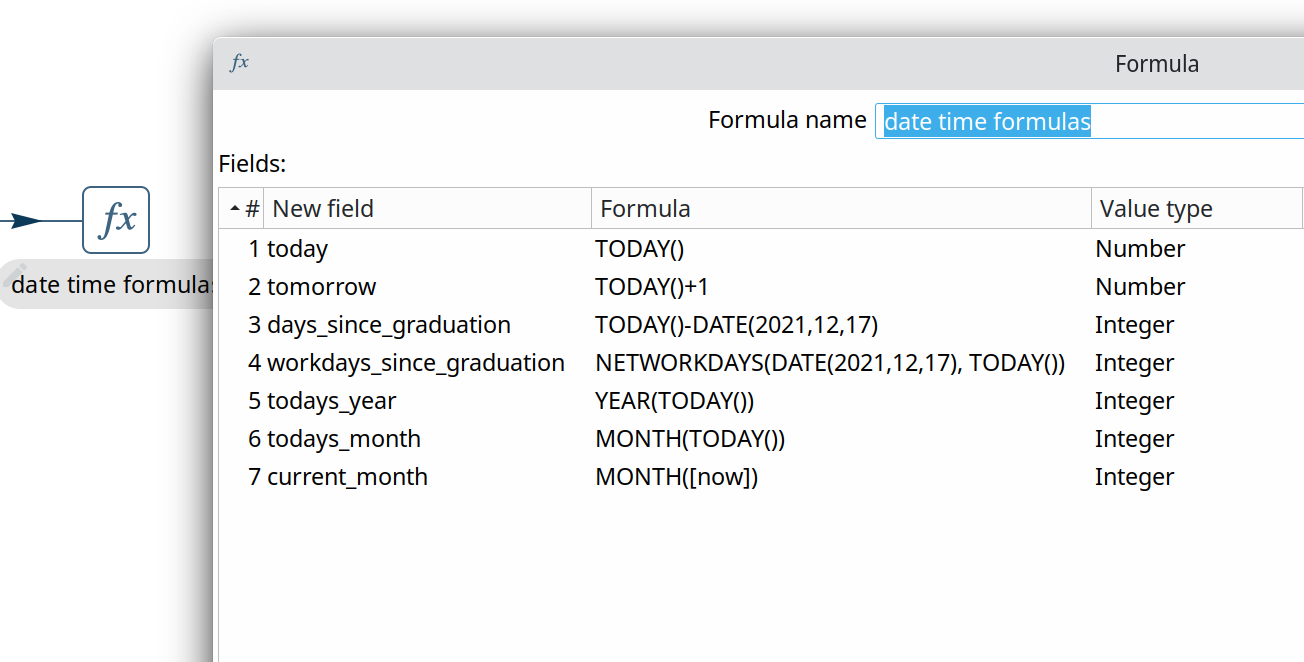
Task: Click the fx icon in dialog title bar
Action: [x=239, y=63]
